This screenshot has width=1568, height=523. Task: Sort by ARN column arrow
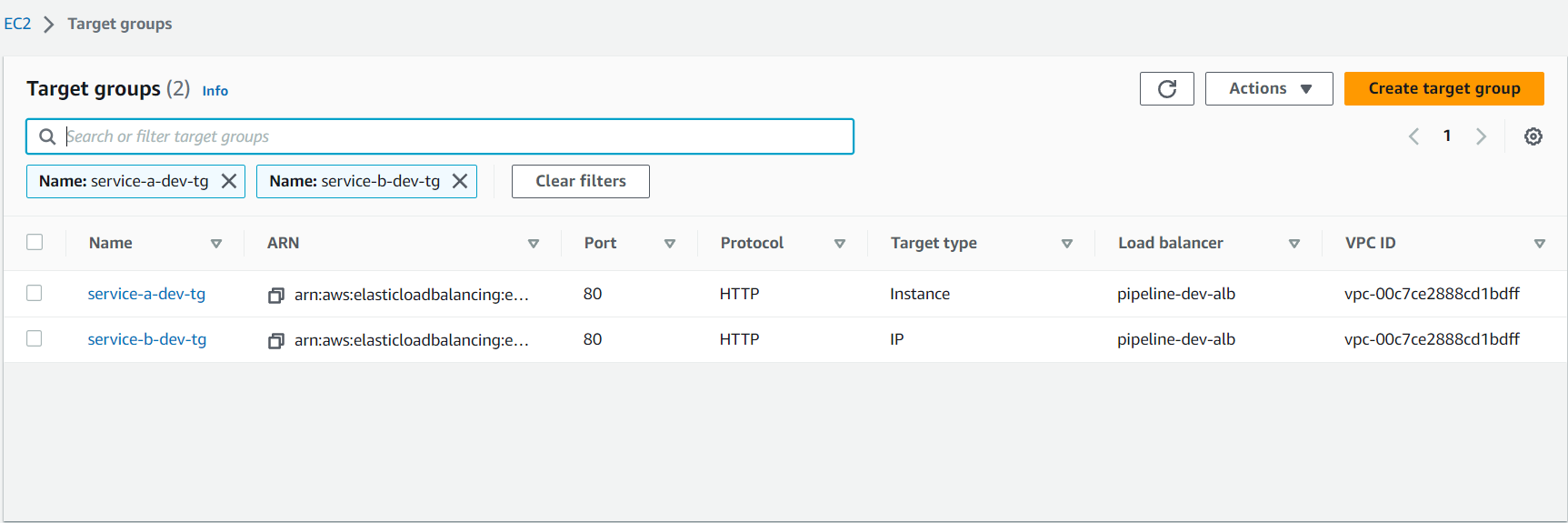(x=534, y=243)
